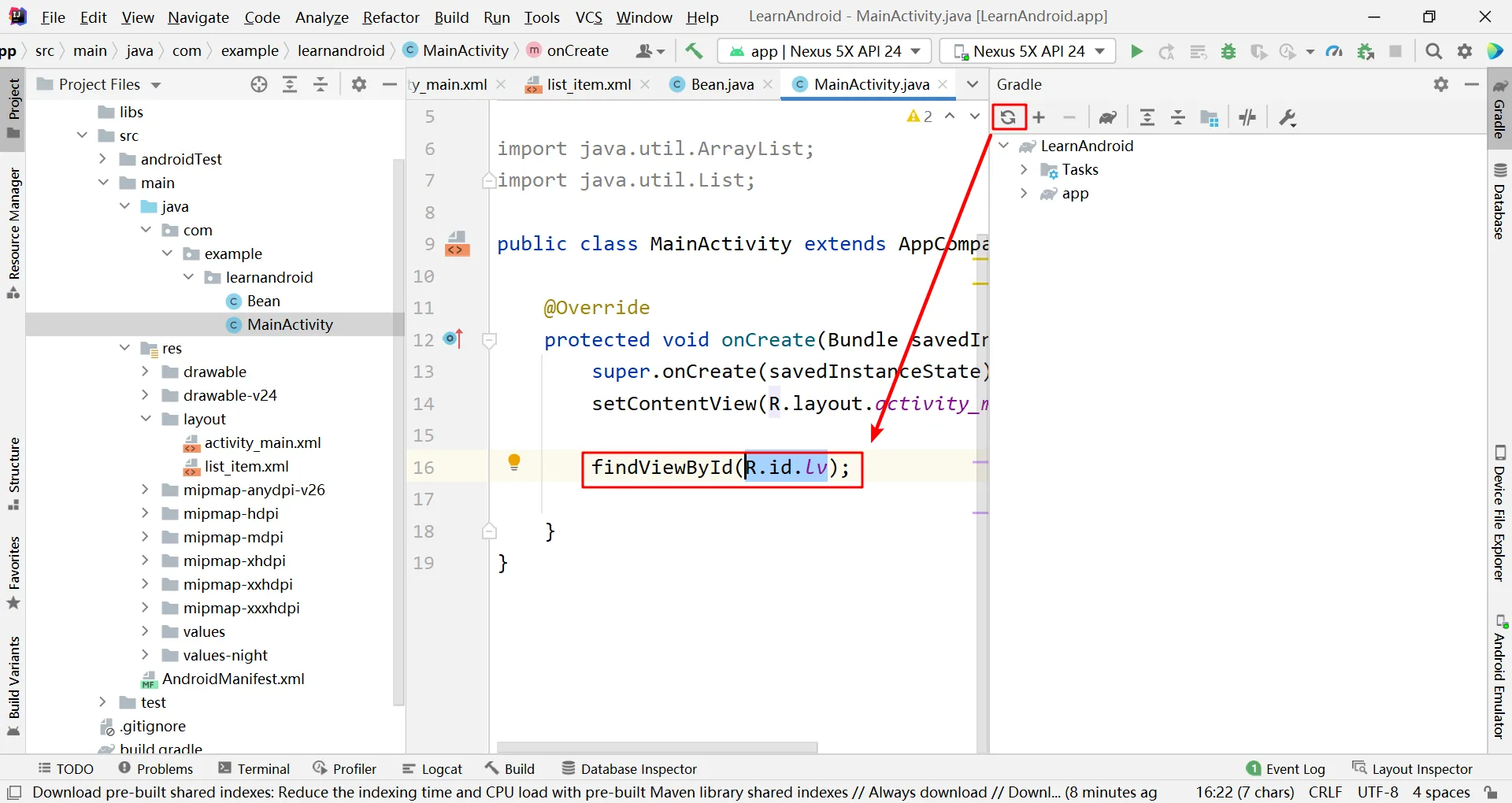Show hidden editor tabs dropdown
Image resolution: width=1512 pixels, height=803 pixels.
point(973,84)
